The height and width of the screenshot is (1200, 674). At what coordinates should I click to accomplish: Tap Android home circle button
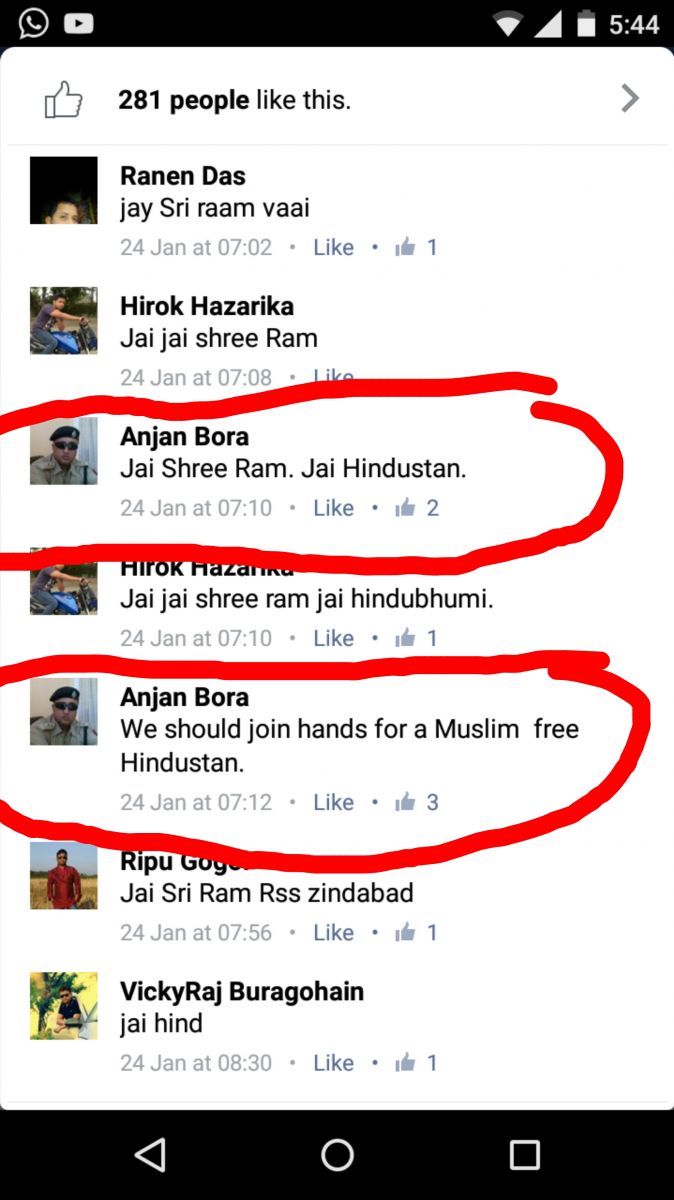[337, 1155]
